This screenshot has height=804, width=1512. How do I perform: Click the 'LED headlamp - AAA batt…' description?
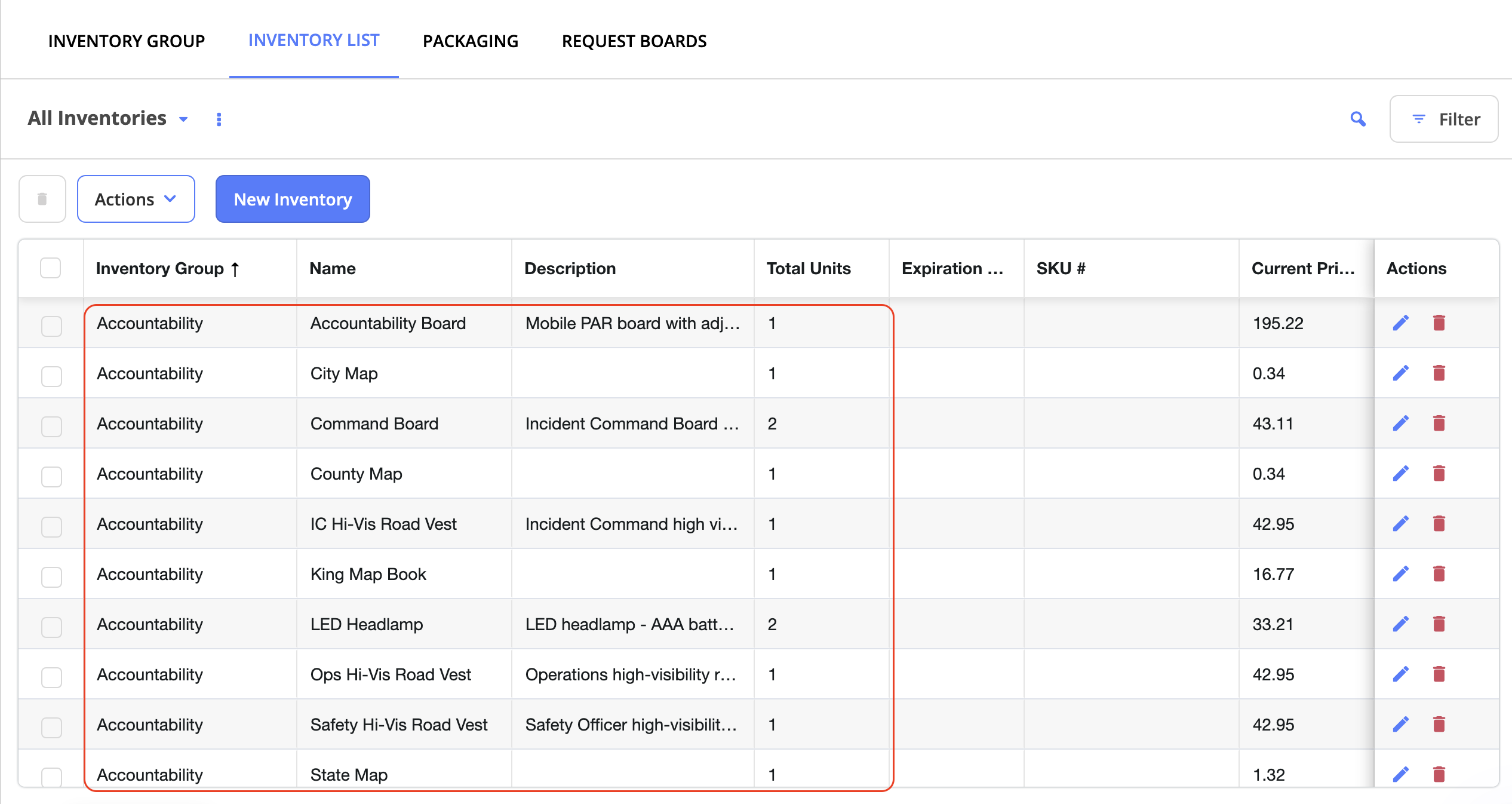coord(629,624)
